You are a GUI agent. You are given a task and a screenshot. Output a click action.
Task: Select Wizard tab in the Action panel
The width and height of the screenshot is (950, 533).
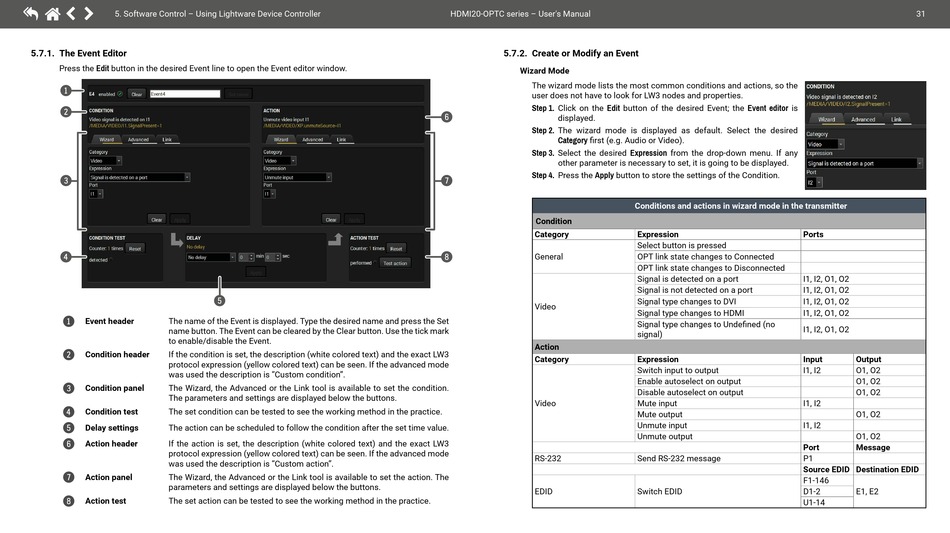pos(281,139)
